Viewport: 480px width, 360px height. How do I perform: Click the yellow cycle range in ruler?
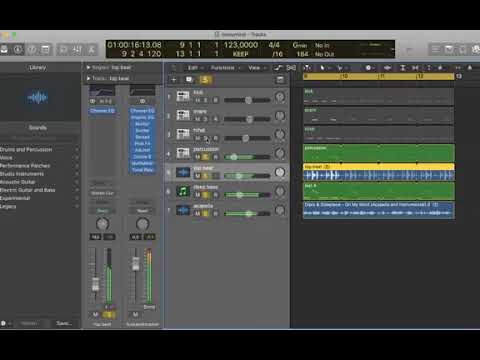pos(379,76)
